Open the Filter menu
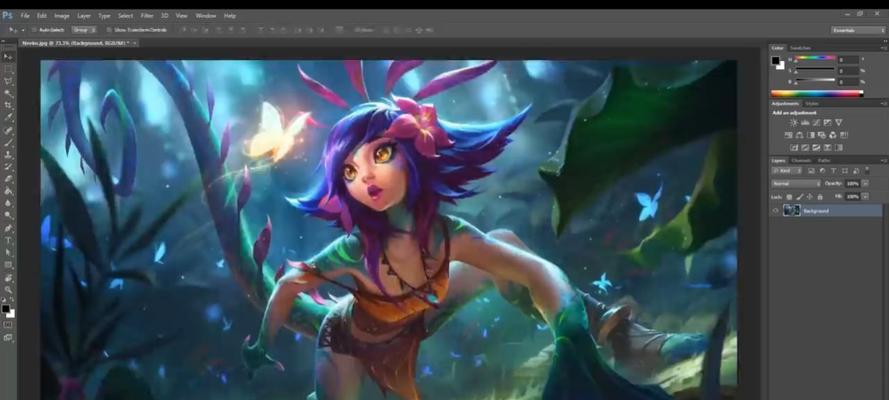The image size is (889, 400). pyautogui.click(x=147, y=16)
